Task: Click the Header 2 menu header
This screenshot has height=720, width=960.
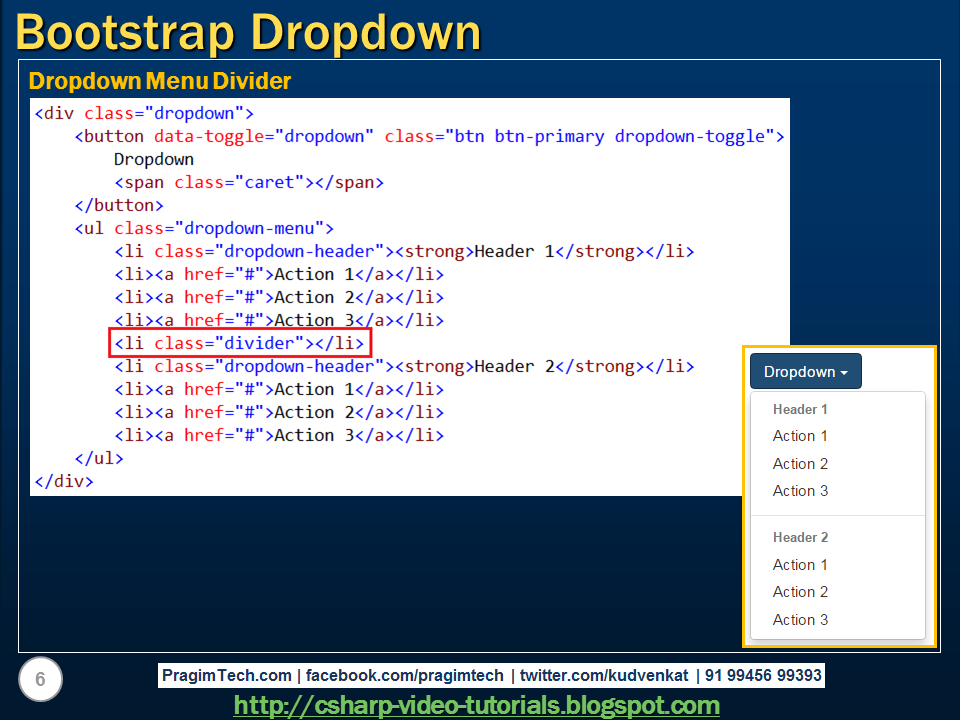Action: 800,537
